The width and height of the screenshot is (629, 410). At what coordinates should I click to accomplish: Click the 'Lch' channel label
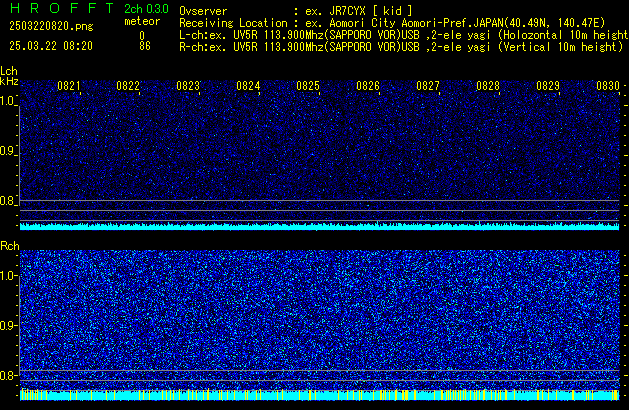pos(9,71)
